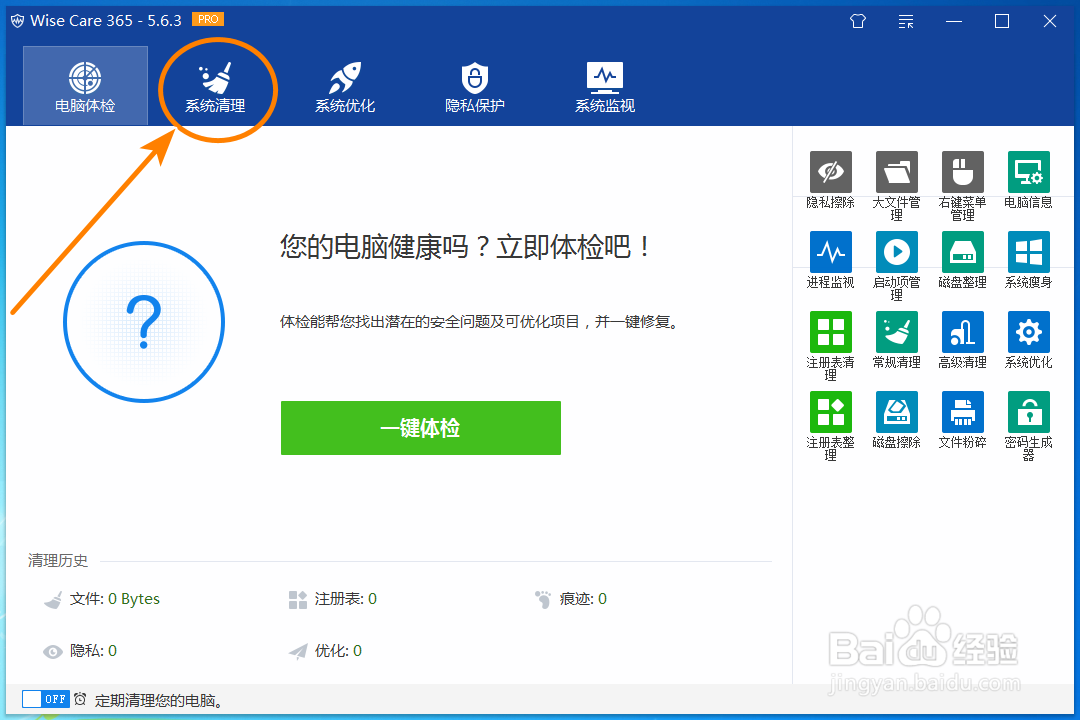Open the 密码生成器 password generator
Viewport: 1080px width, 720px height.
tap(1028, 412)
